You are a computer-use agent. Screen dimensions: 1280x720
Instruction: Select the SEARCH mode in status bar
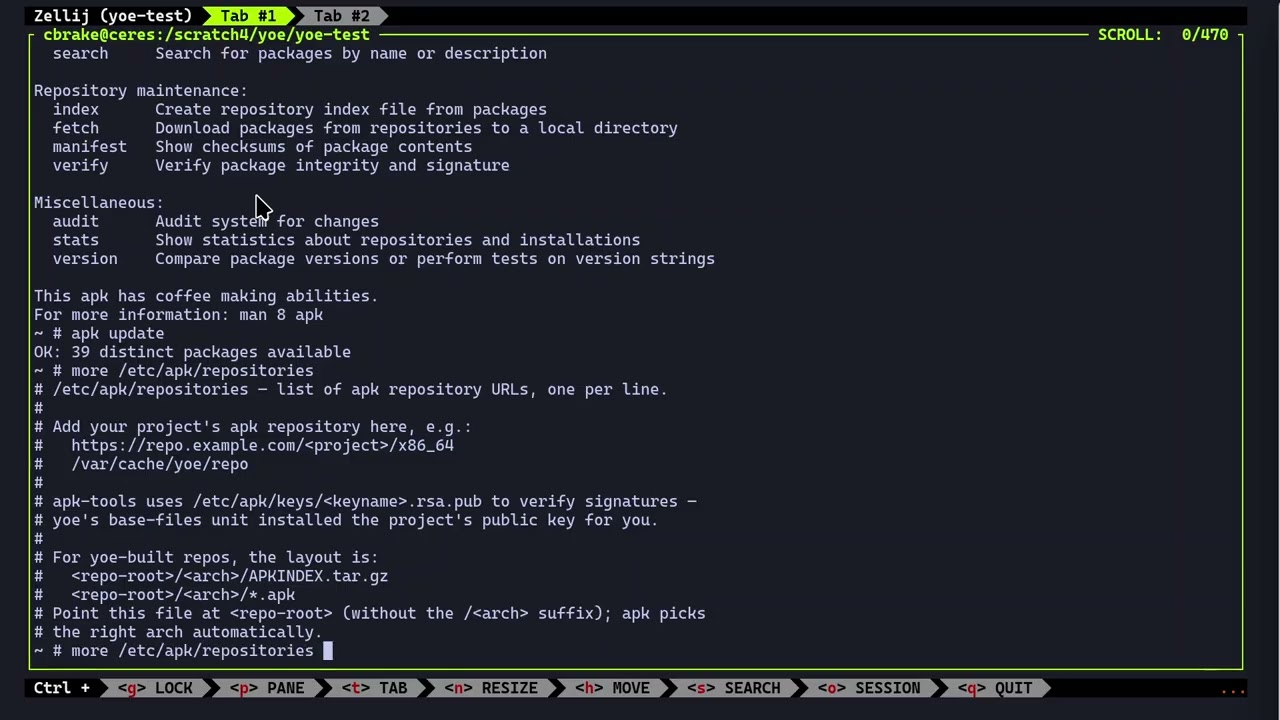(733, 688)
